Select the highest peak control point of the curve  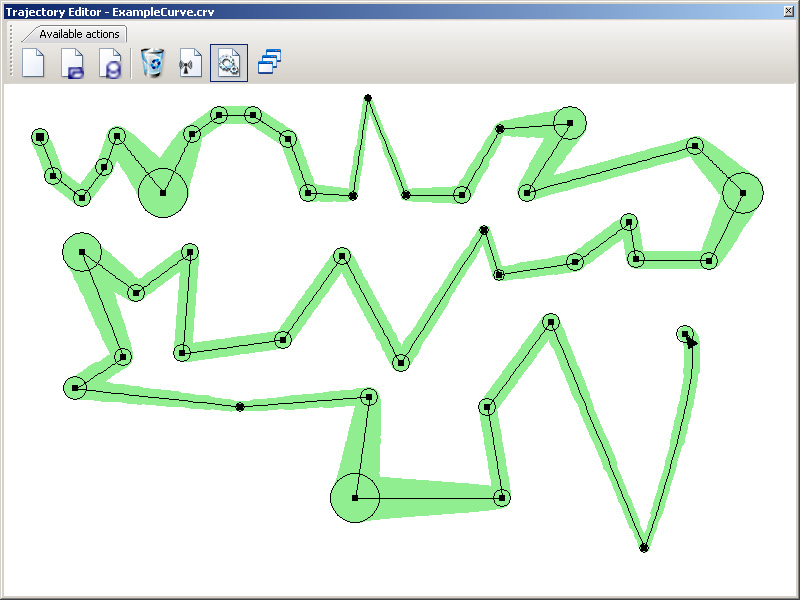(x=368, y=98)
